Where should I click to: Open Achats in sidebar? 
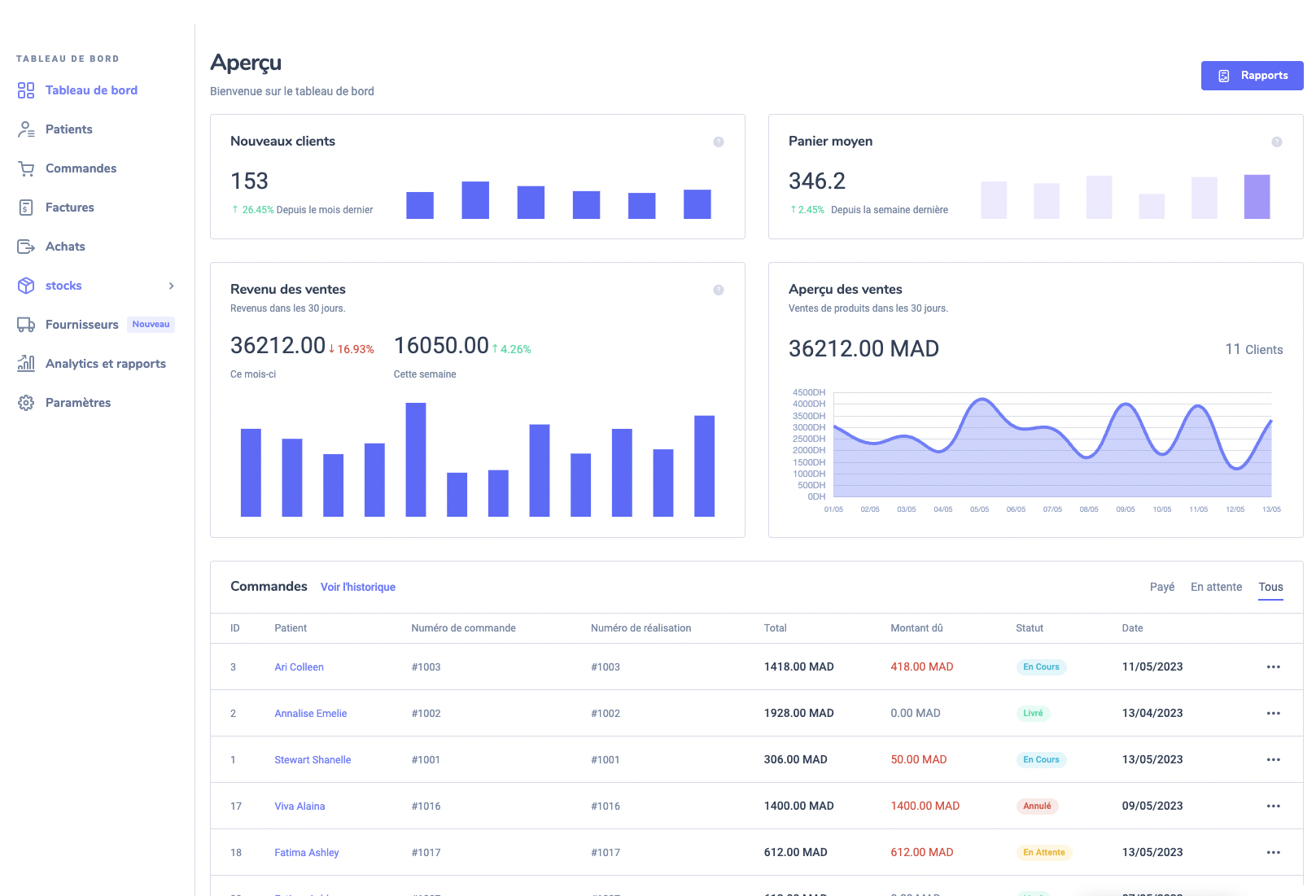point(65,247)
